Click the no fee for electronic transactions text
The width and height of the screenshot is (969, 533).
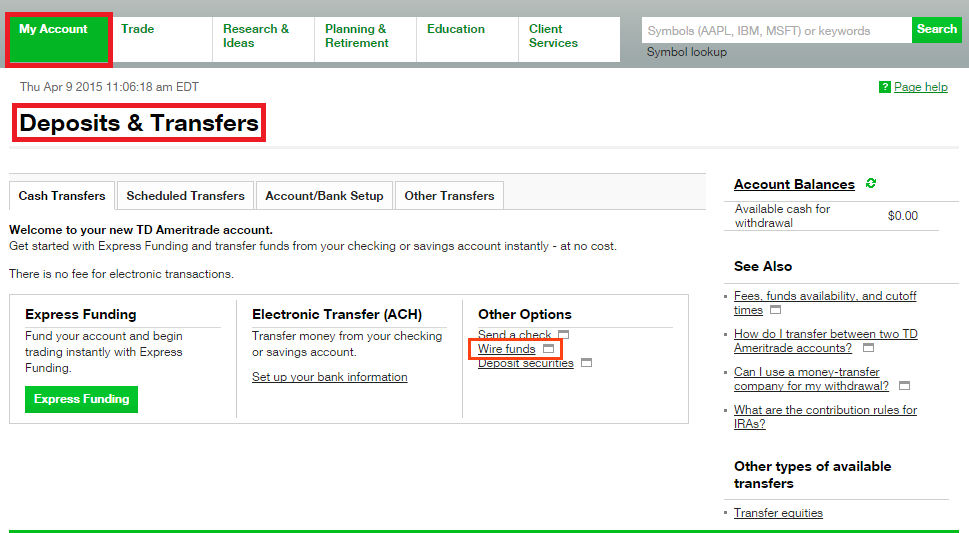click(x=122, y=274)
